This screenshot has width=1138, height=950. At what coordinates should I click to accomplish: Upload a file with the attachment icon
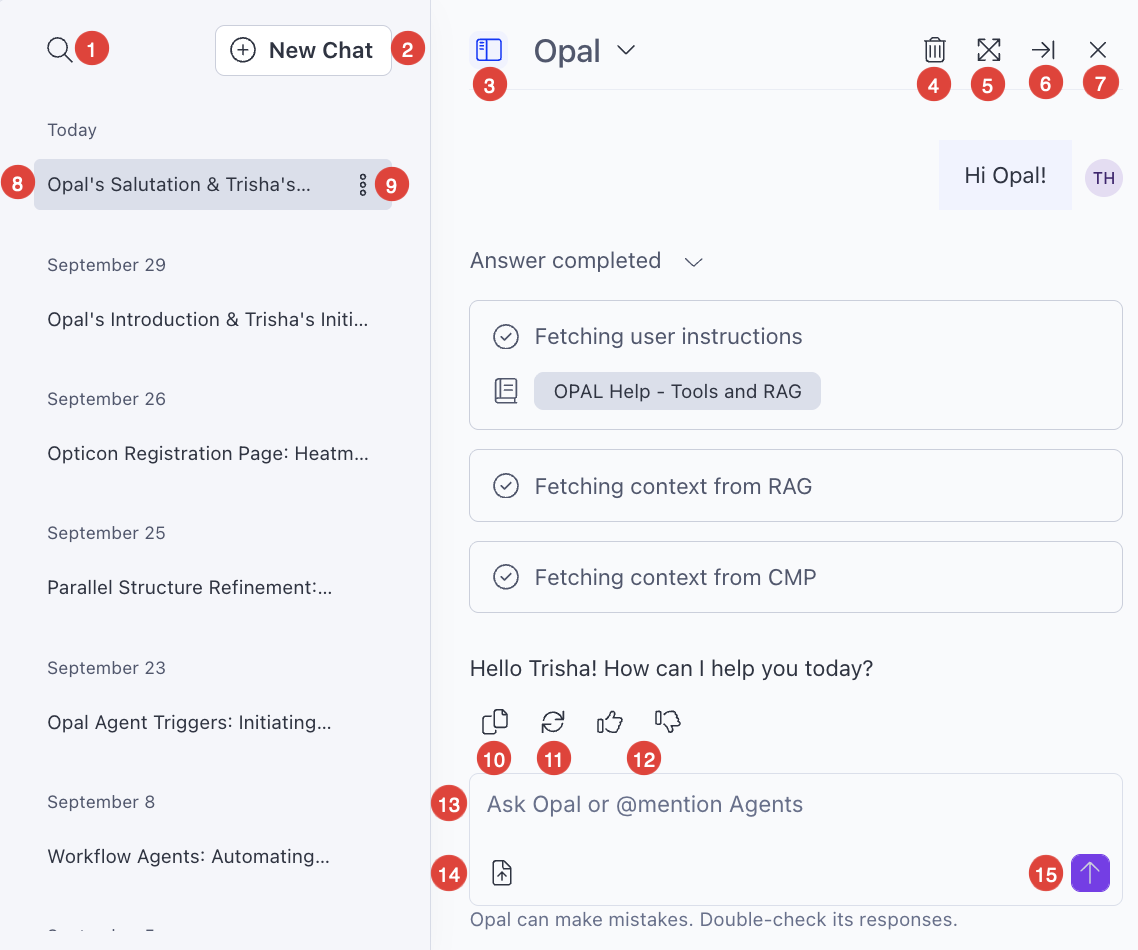(502, 872)
